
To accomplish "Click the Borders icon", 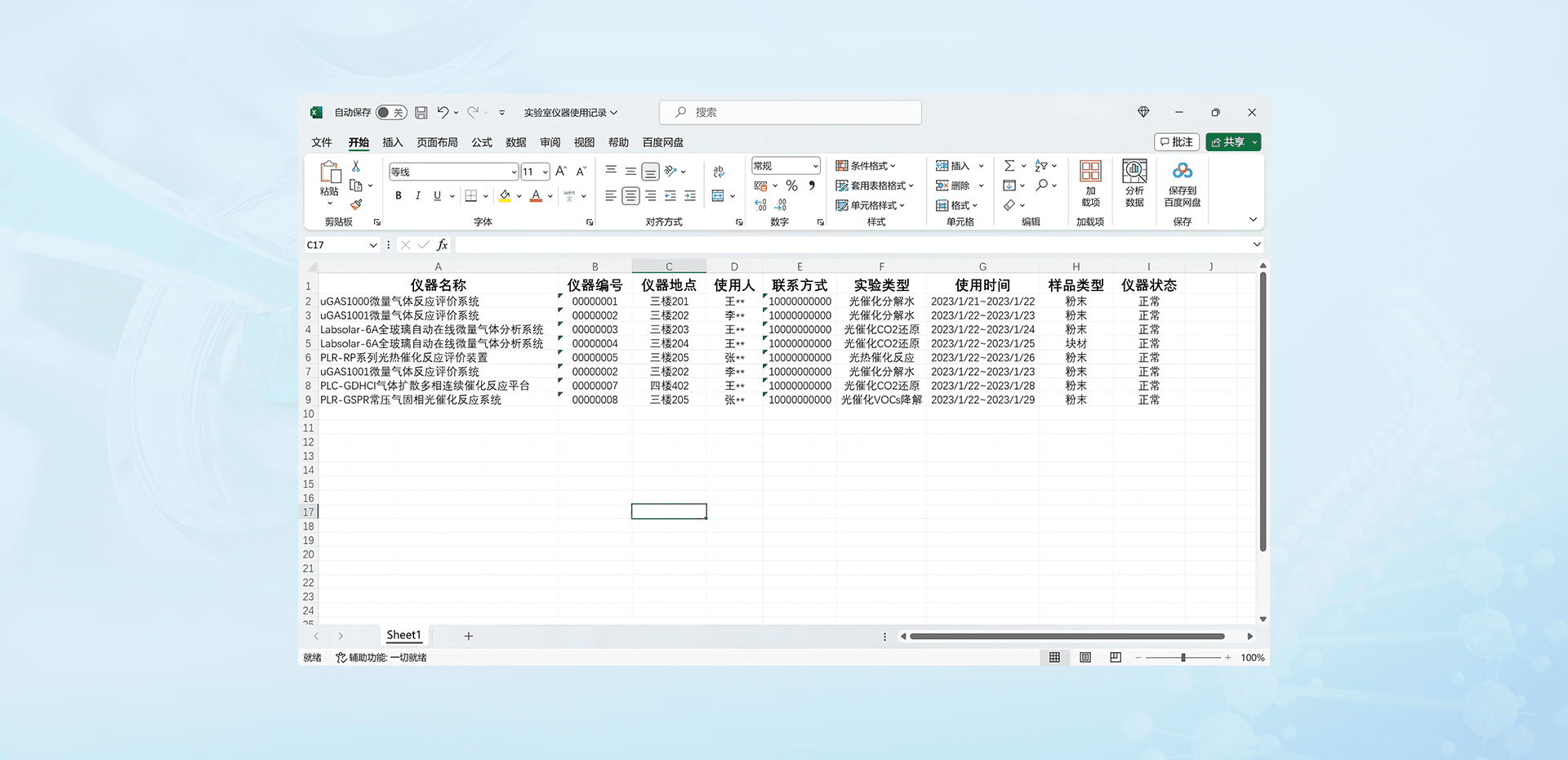I will click(471, 196).
